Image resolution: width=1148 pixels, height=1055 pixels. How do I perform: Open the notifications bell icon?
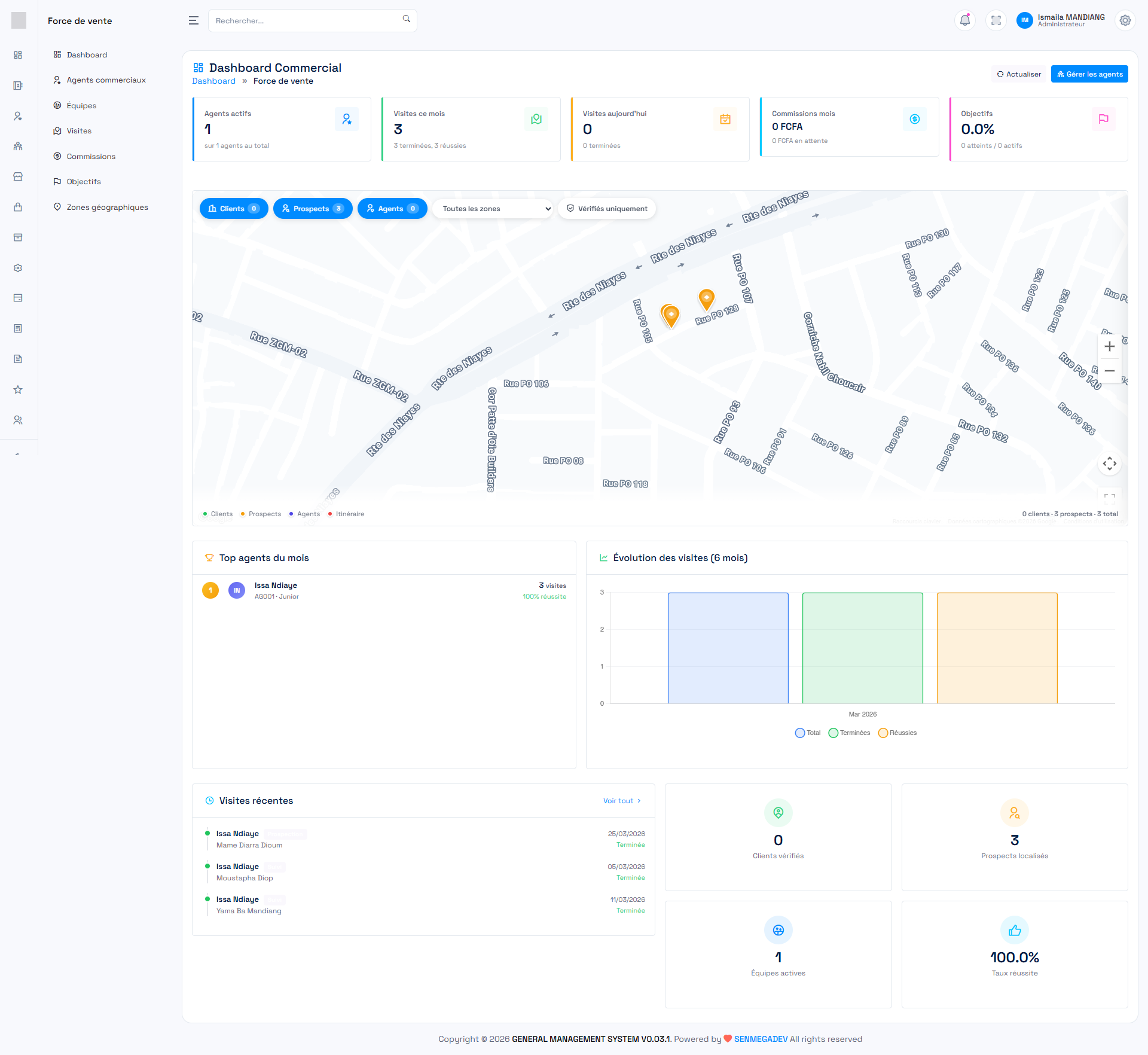point(964,20)
